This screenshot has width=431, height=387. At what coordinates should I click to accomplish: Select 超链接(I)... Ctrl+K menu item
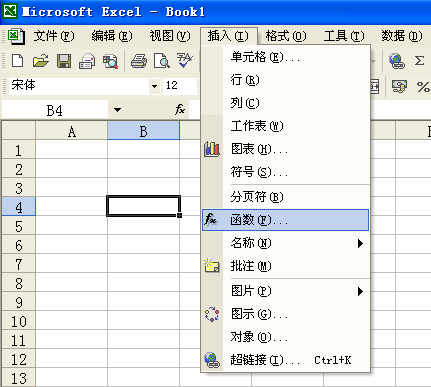pyautogui.click(x=285, y=360)
